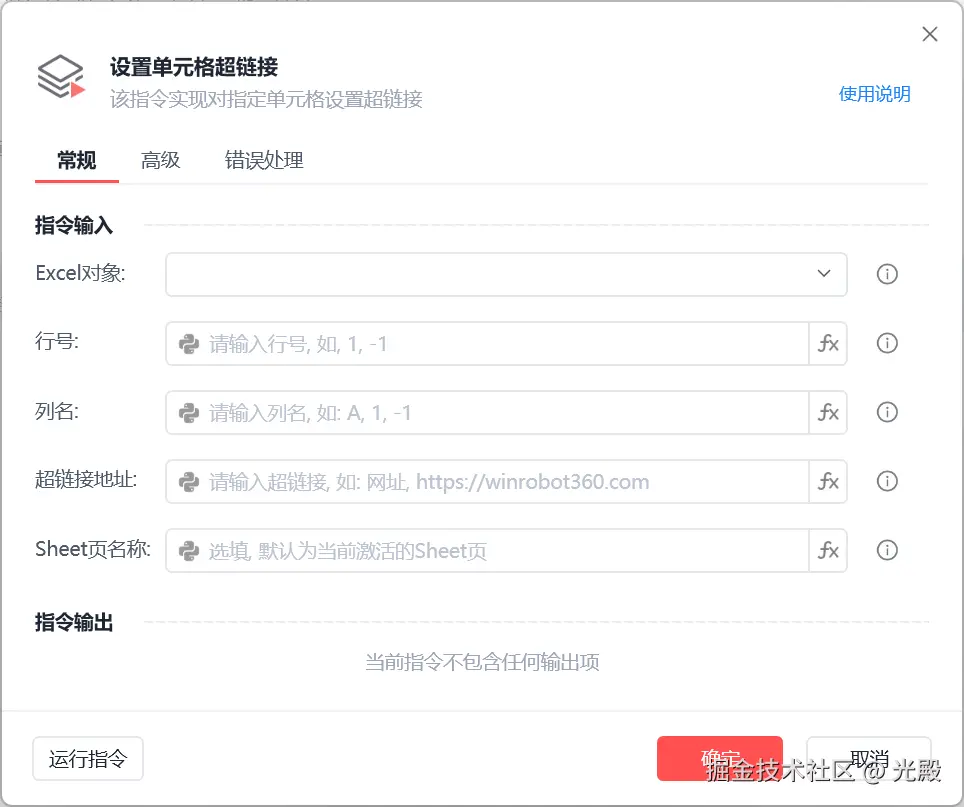Confirm with the red 确定 button
The image size is (964, 807).
coord(719,758)
